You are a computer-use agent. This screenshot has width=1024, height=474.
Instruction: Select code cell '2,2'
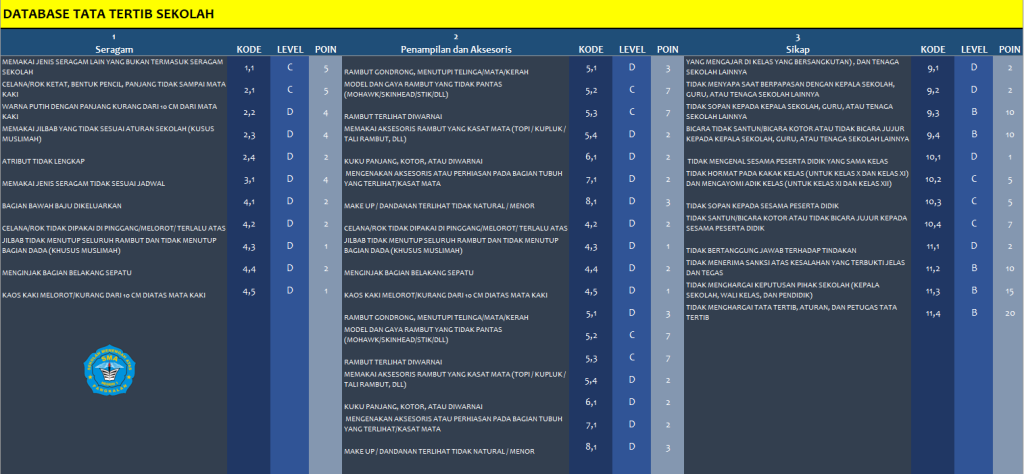click(249, 112)
